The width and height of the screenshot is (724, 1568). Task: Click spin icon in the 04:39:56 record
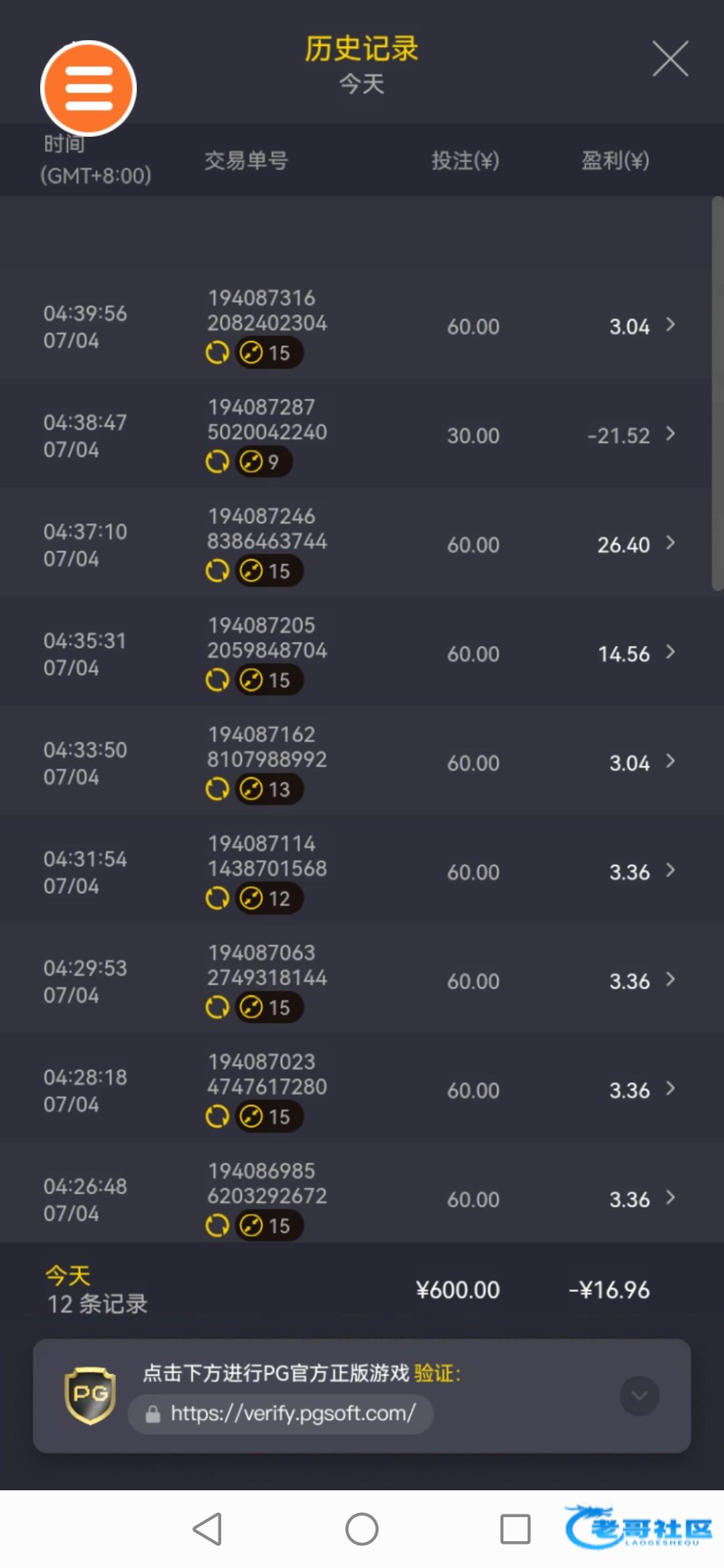(217, 352)
